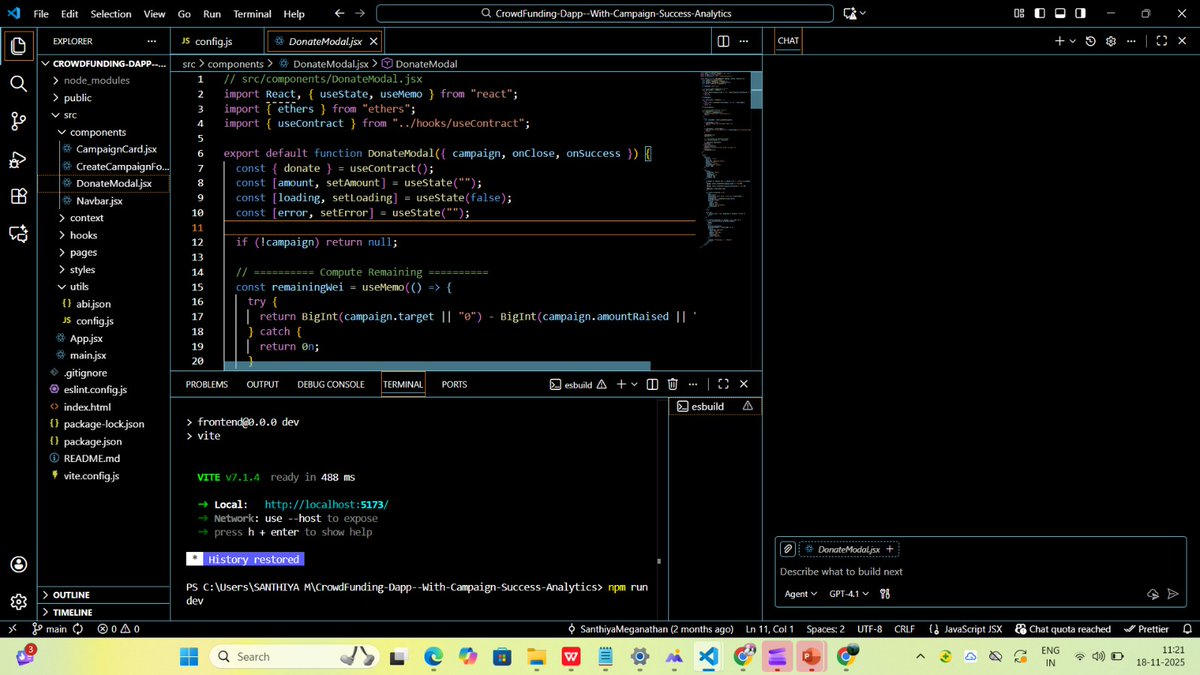The height and width of the screenshot is (675, 1200).
Task: Maximize the Chat panel
Action: coord(1161,41)
